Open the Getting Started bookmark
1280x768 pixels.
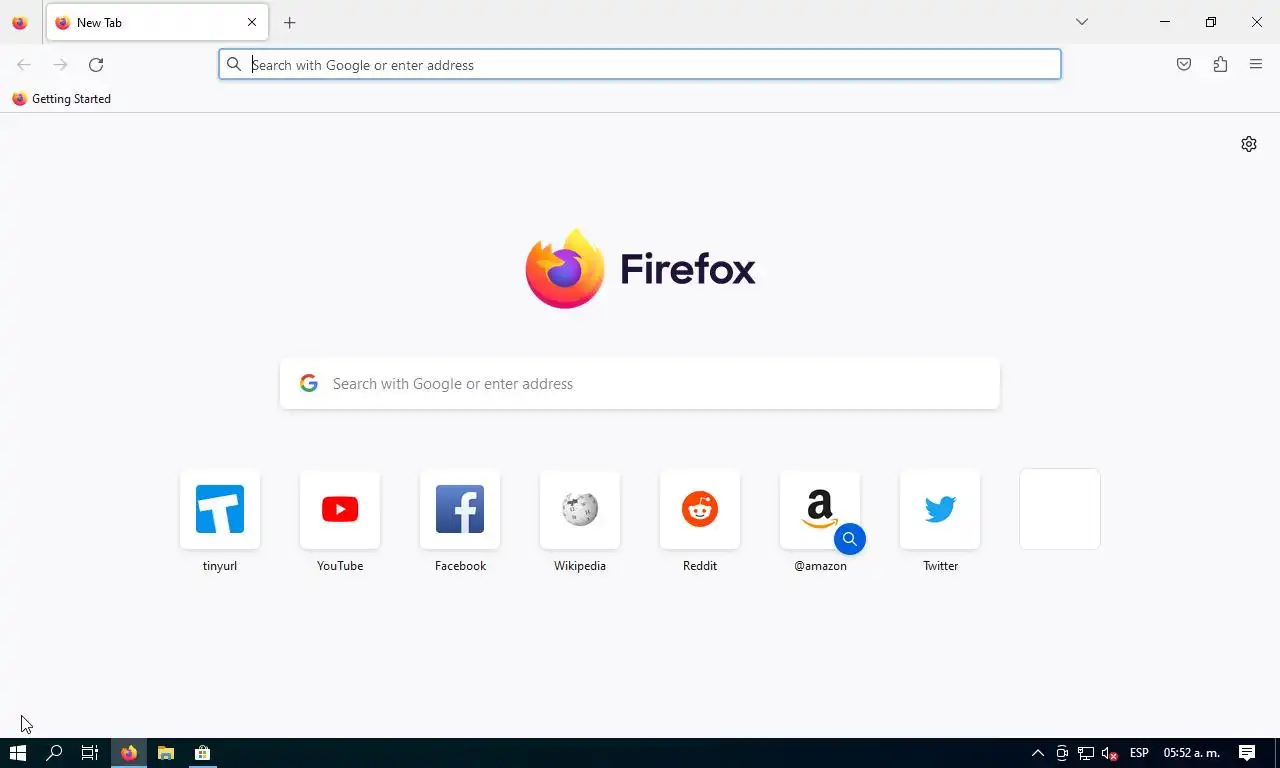(61, 99)
